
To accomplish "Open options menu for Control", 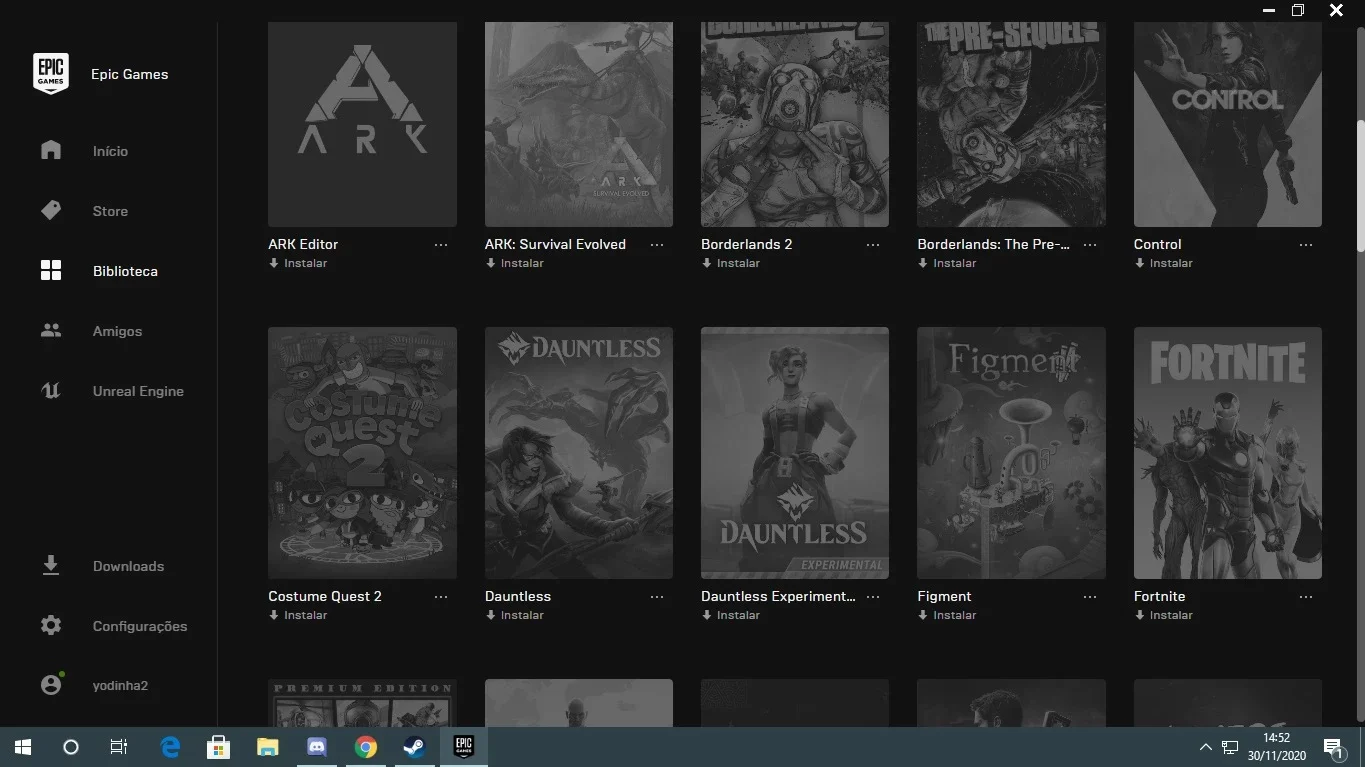I will point(1306,245).
